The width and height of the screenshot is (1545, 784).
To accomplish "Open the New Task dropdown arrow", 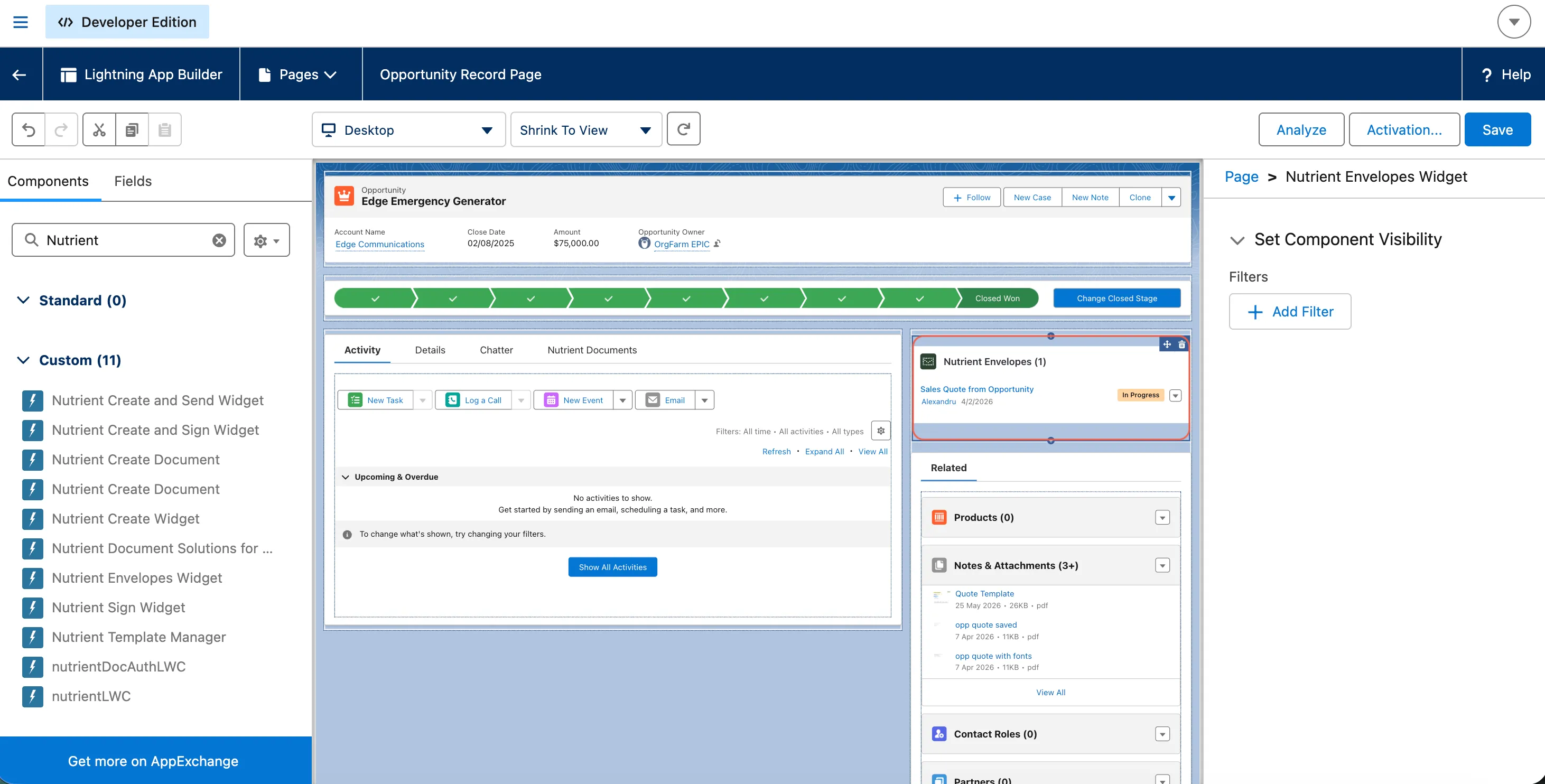I will [x=423, y=400].
